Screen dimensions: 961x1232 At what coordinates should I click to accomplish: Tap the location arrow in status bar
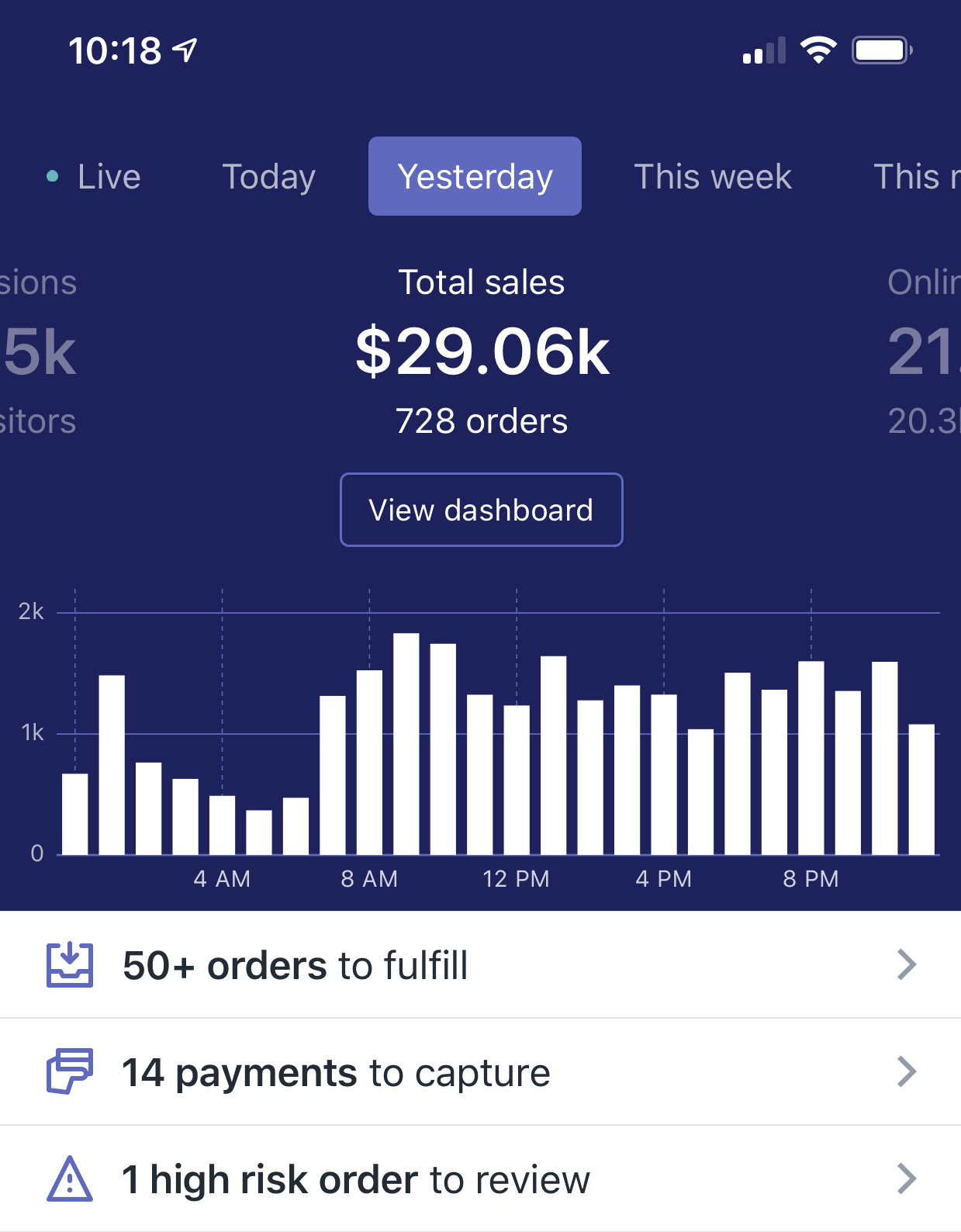[185, 50]
